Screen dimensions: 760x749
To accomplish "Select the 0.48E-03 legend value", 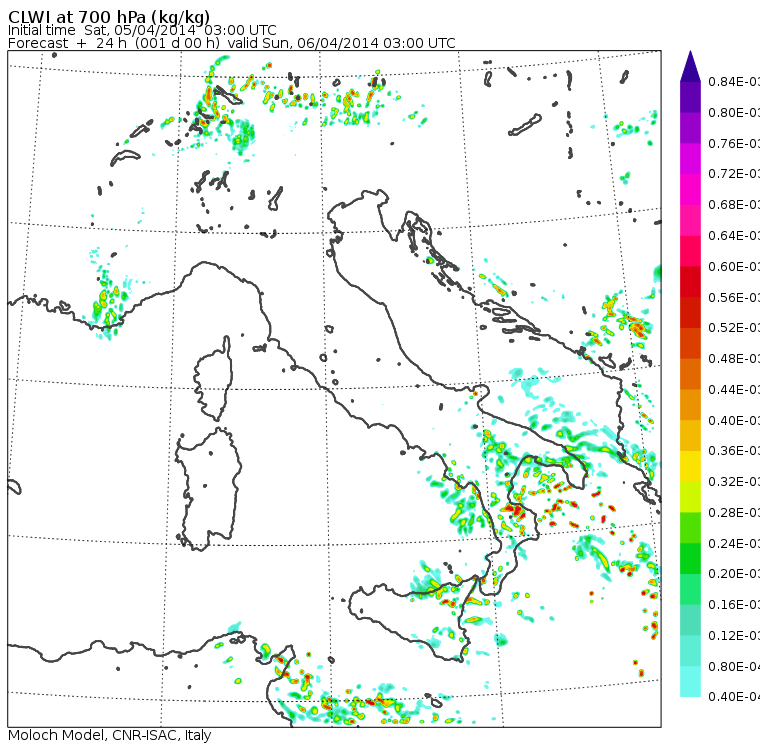I will coord(734,359).
